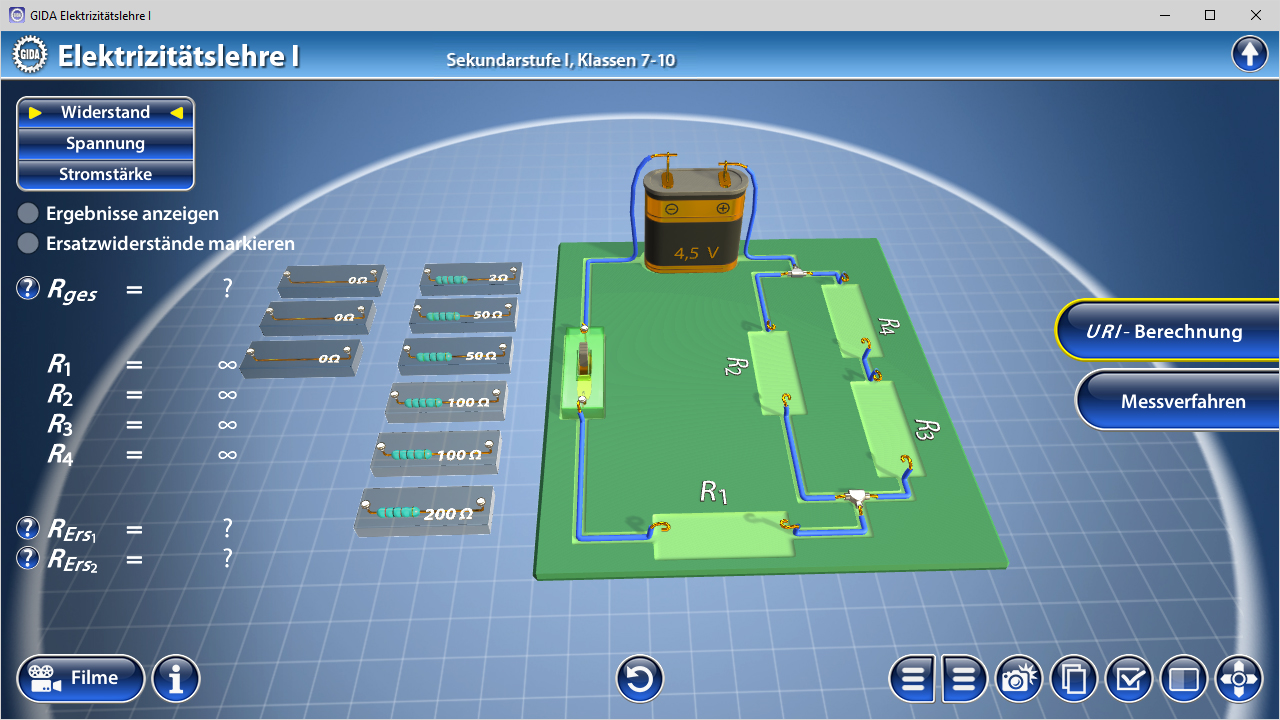The width and height of the screenshot is (1280, 720).
Task: Click the empty R1 slot on board
Action: tap(720, 534)
